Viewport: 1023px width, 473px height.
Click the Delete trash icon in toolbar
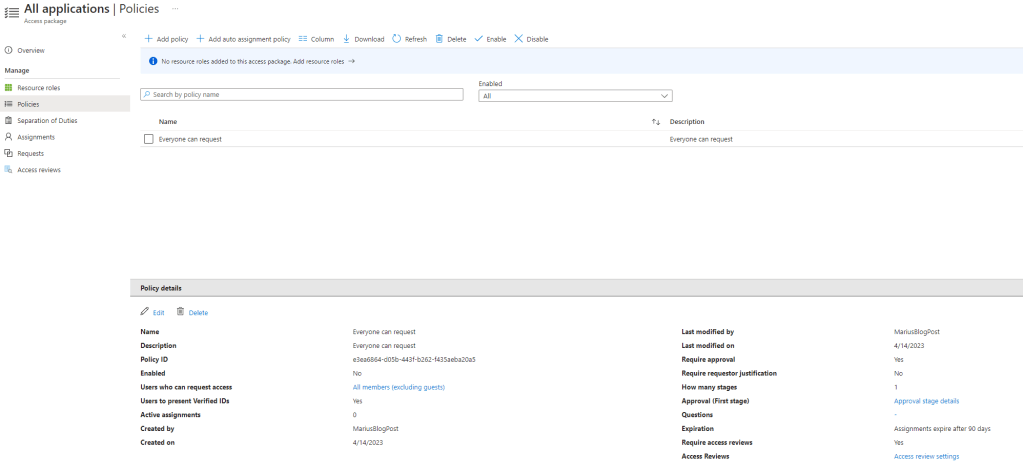coord(439,39)
